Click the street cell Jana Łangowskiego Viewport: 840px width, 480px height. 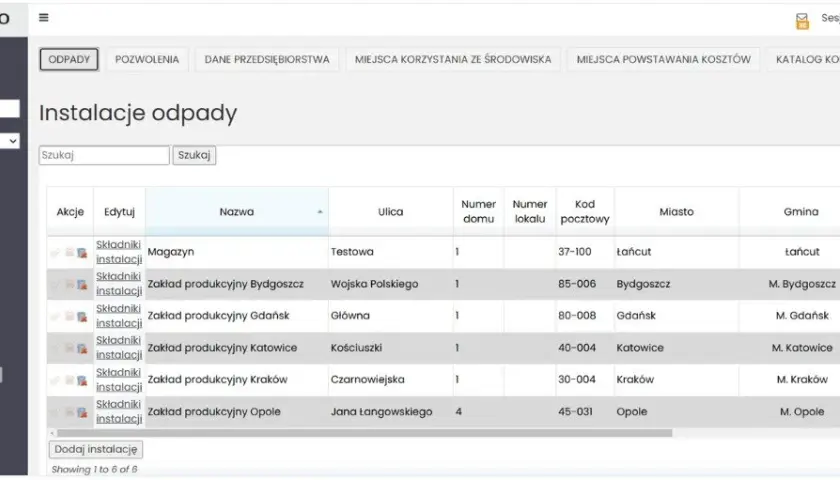[391, 411]
